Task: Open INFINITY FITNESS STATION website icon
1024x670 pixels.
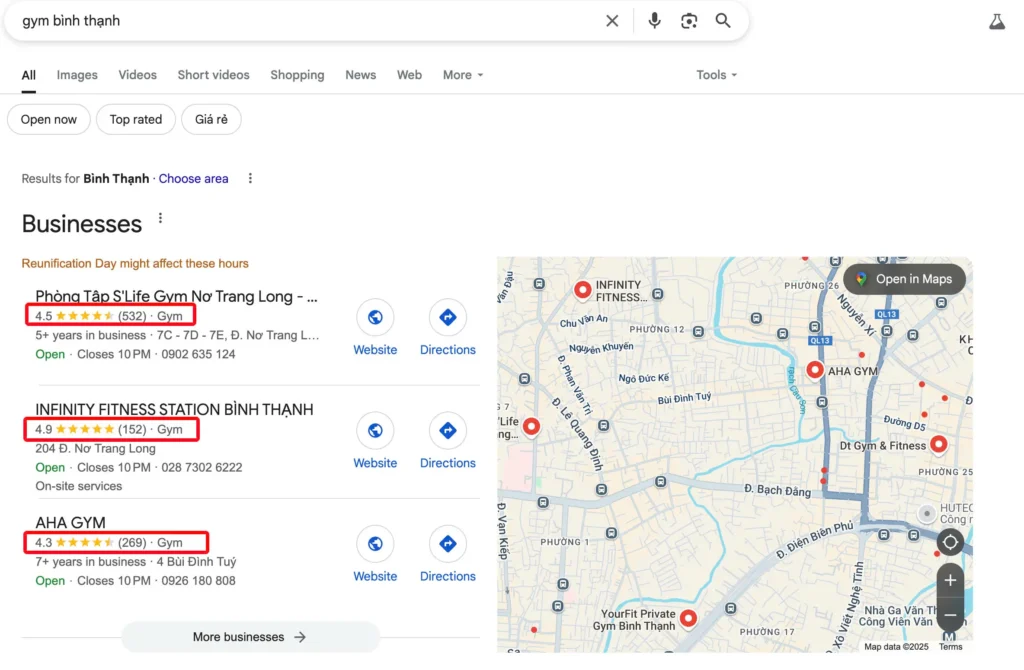Action: (375, 430)
